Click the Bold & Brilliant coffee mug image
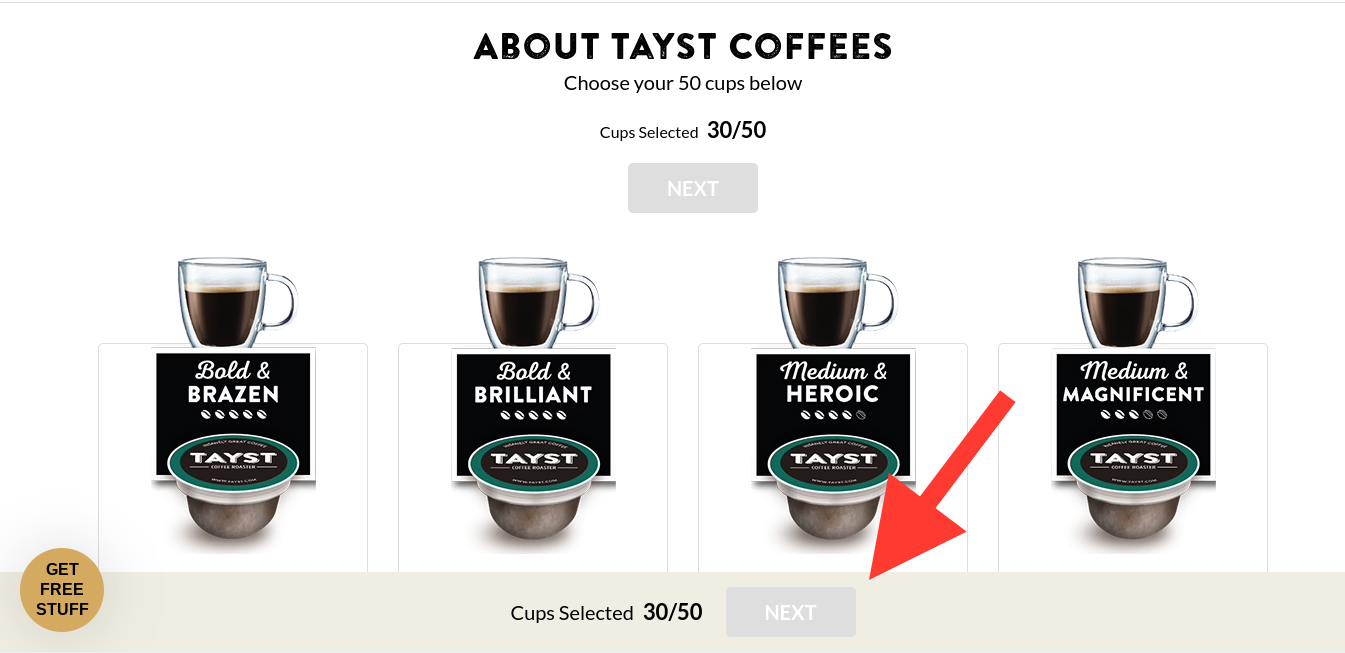Viewport: 1345px width, 653px height. 537,302
